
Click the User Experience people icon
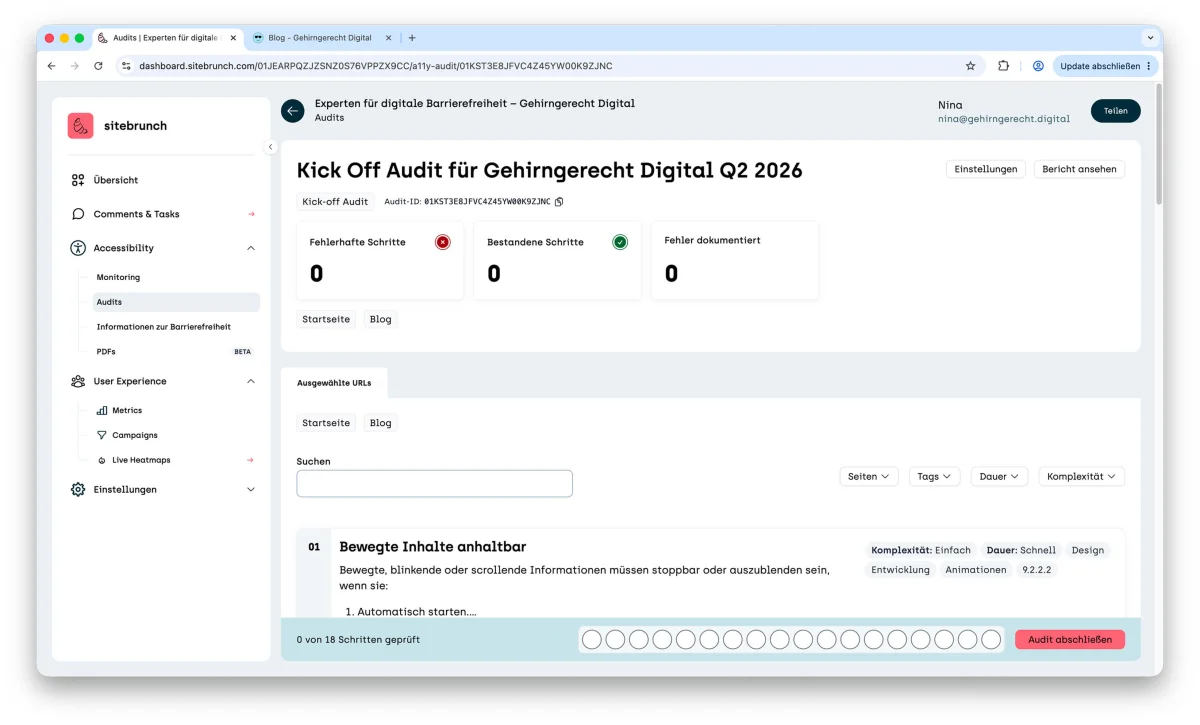[x=78, y=381]
